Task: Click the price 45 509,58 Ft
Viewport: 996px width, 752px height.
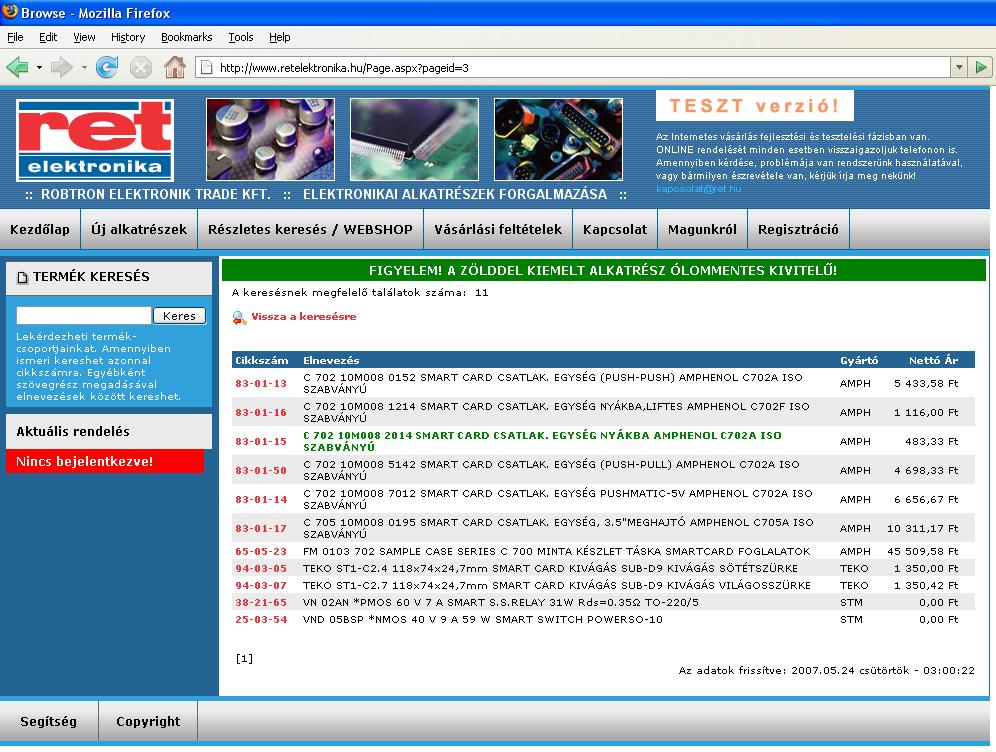Action: 922,551
